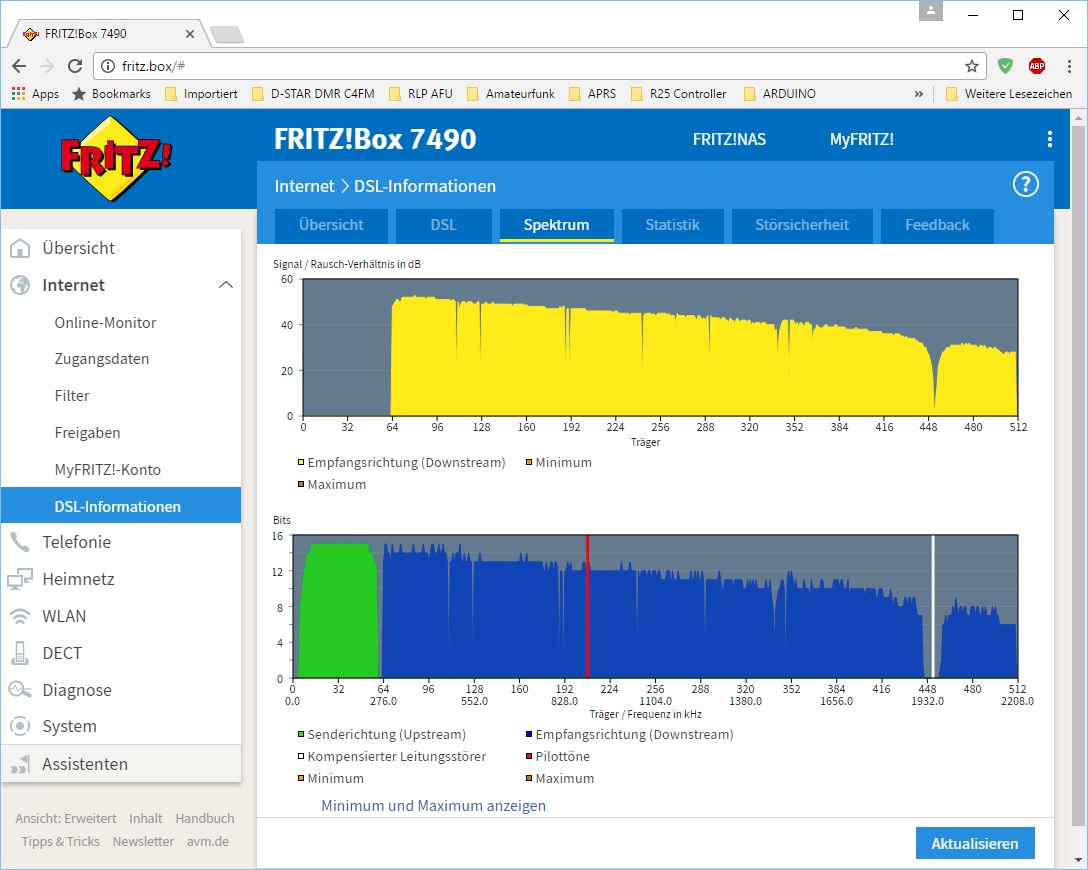Click the WLAN wifi icon
1088x870 pixels.
(20, 616)
